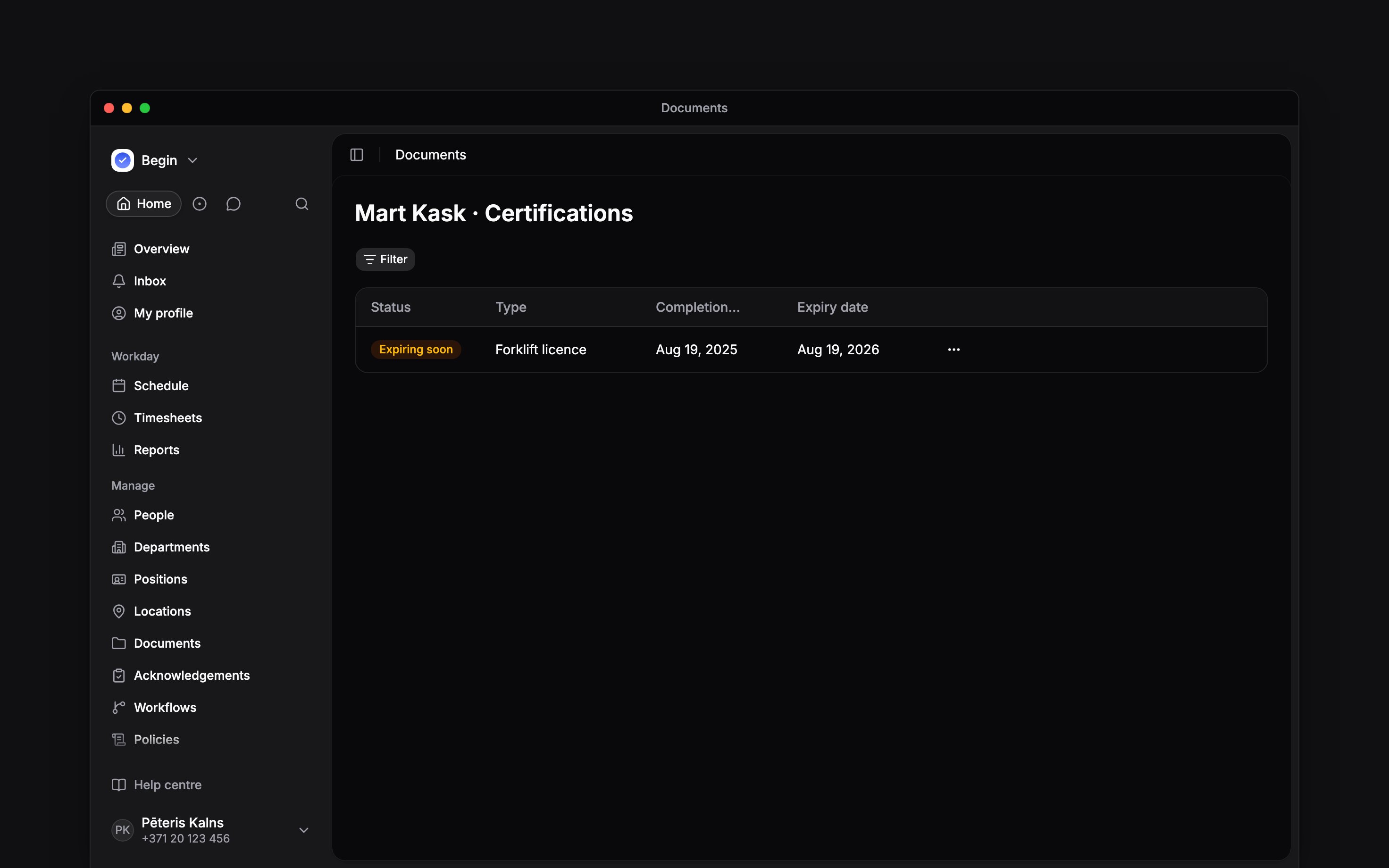Click the Status column header
Screen dimensions: 1389x868
(390, 307)
